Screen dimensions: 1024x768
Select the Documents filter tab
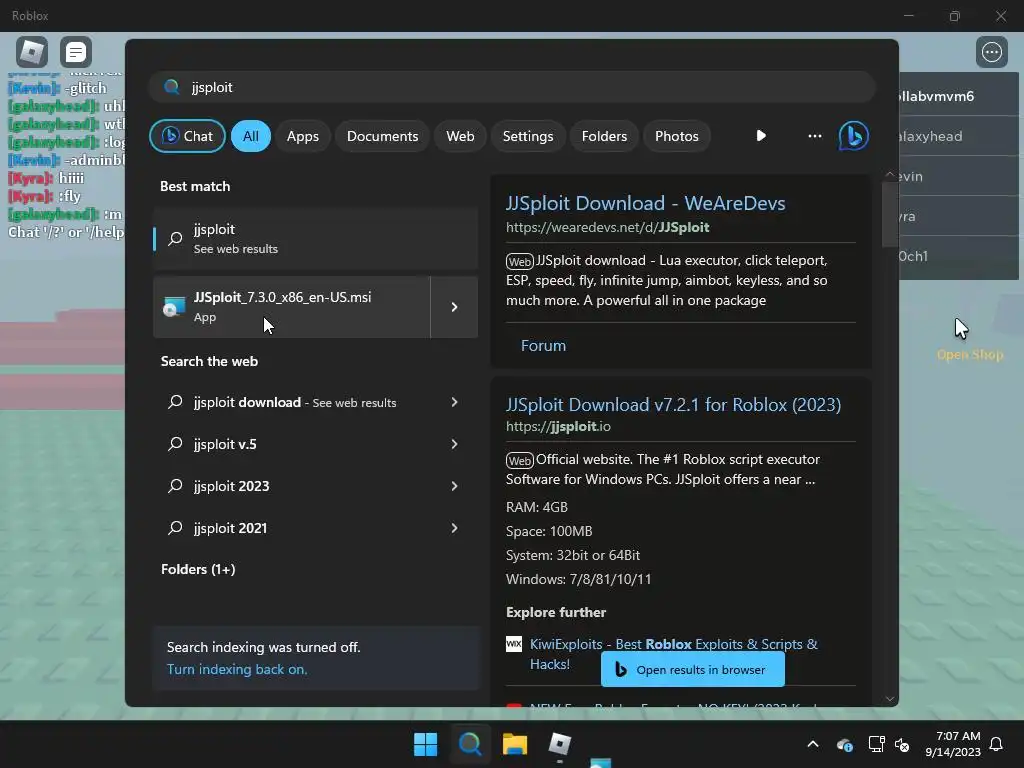[383, 136]
